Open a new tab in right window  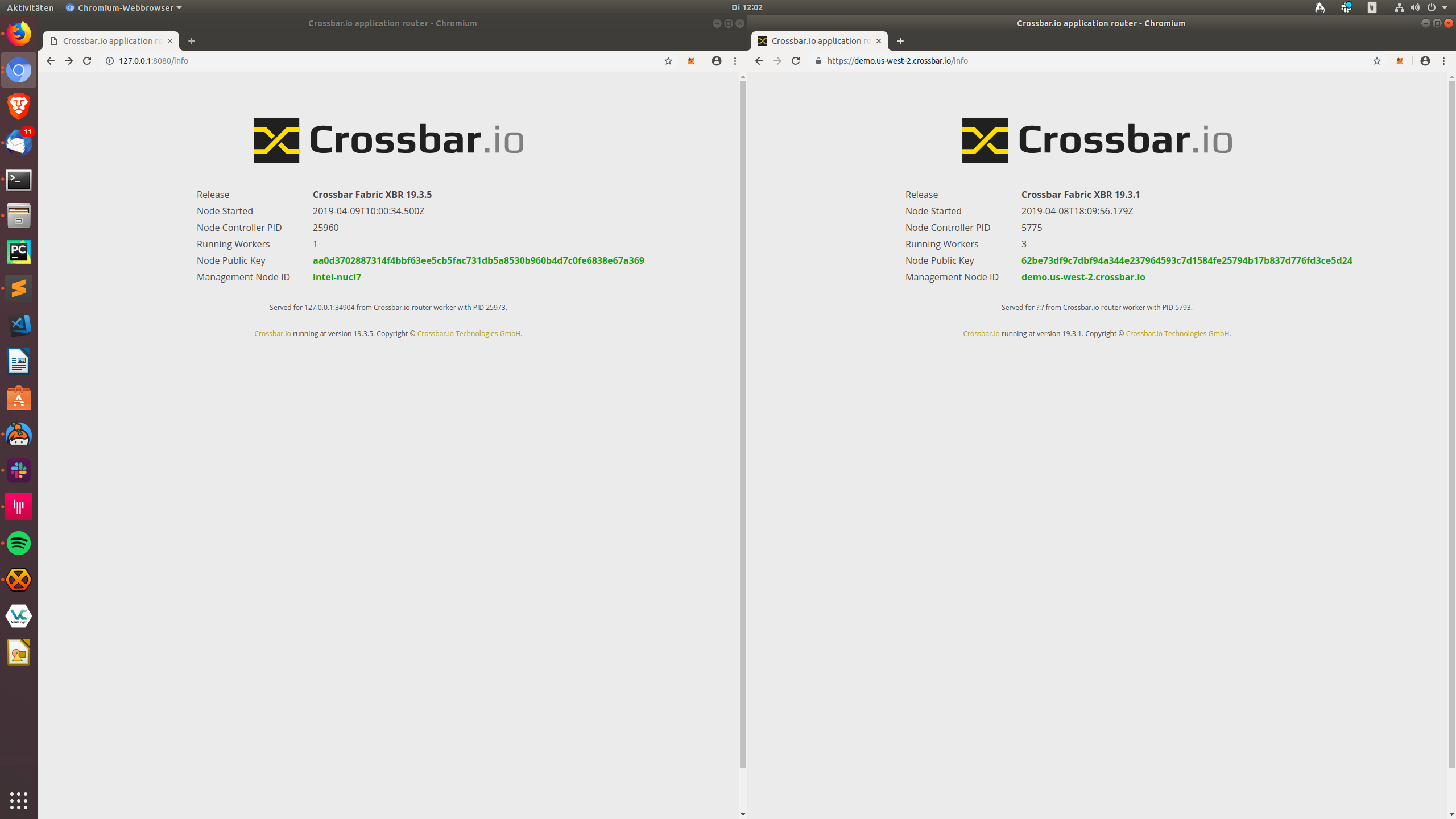pos(900,41)
